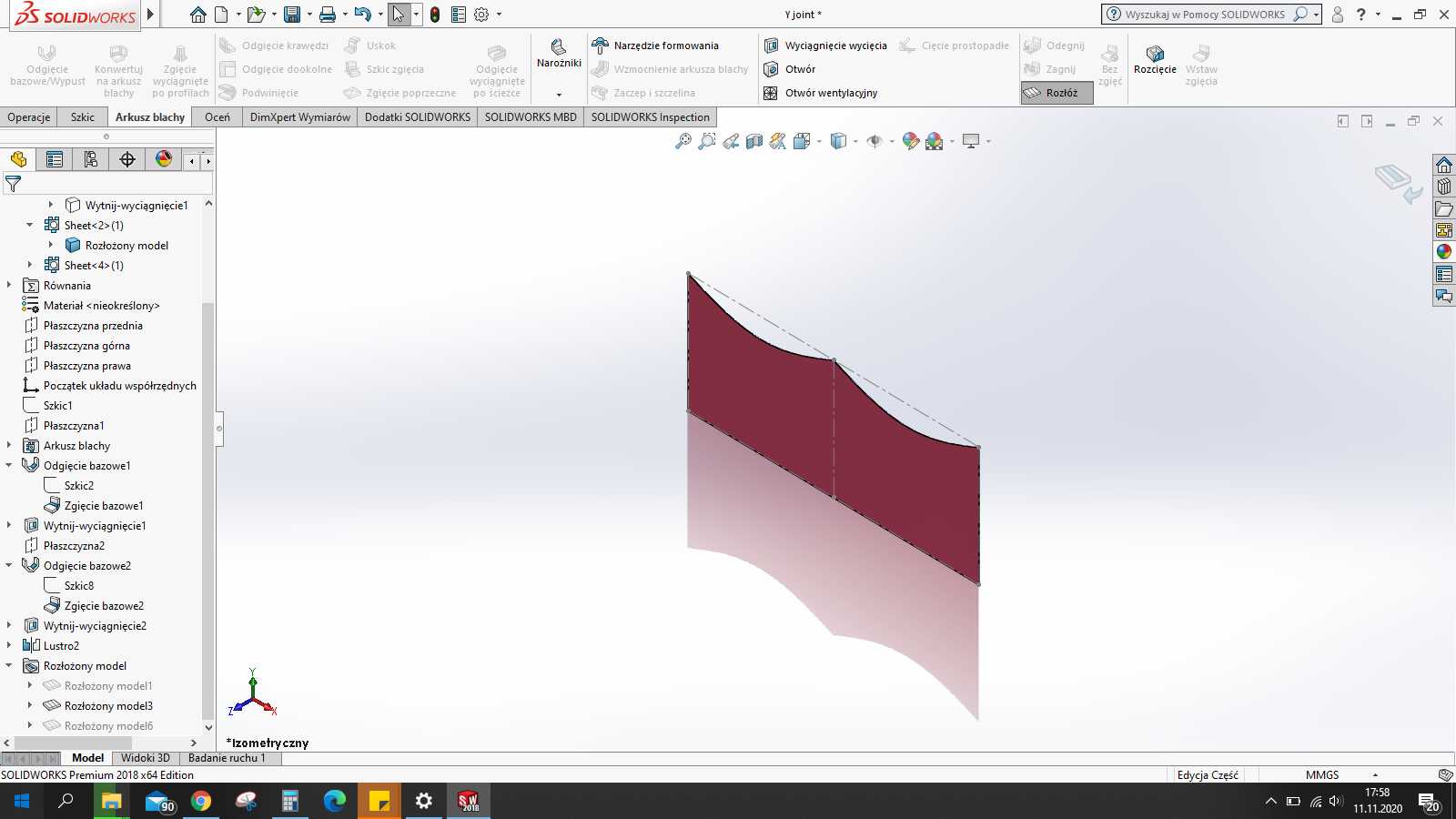Open SOLIDWORKS Inspection tab
The width and height of the screenshot is (1456, 819).
pyautogui.click(x=650, y=117)
